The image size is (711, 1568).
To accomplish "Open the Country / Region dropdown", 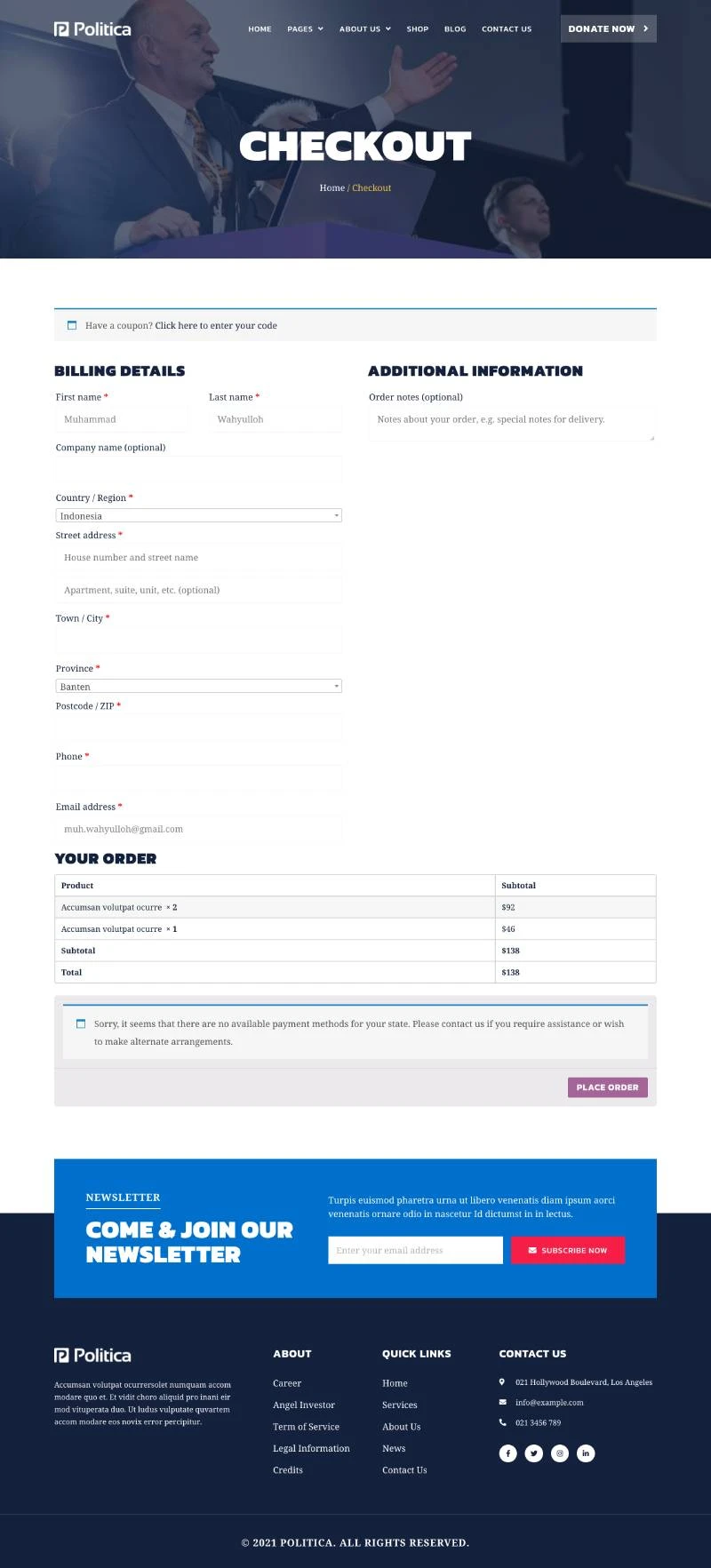I will click(x=198, y=515).
